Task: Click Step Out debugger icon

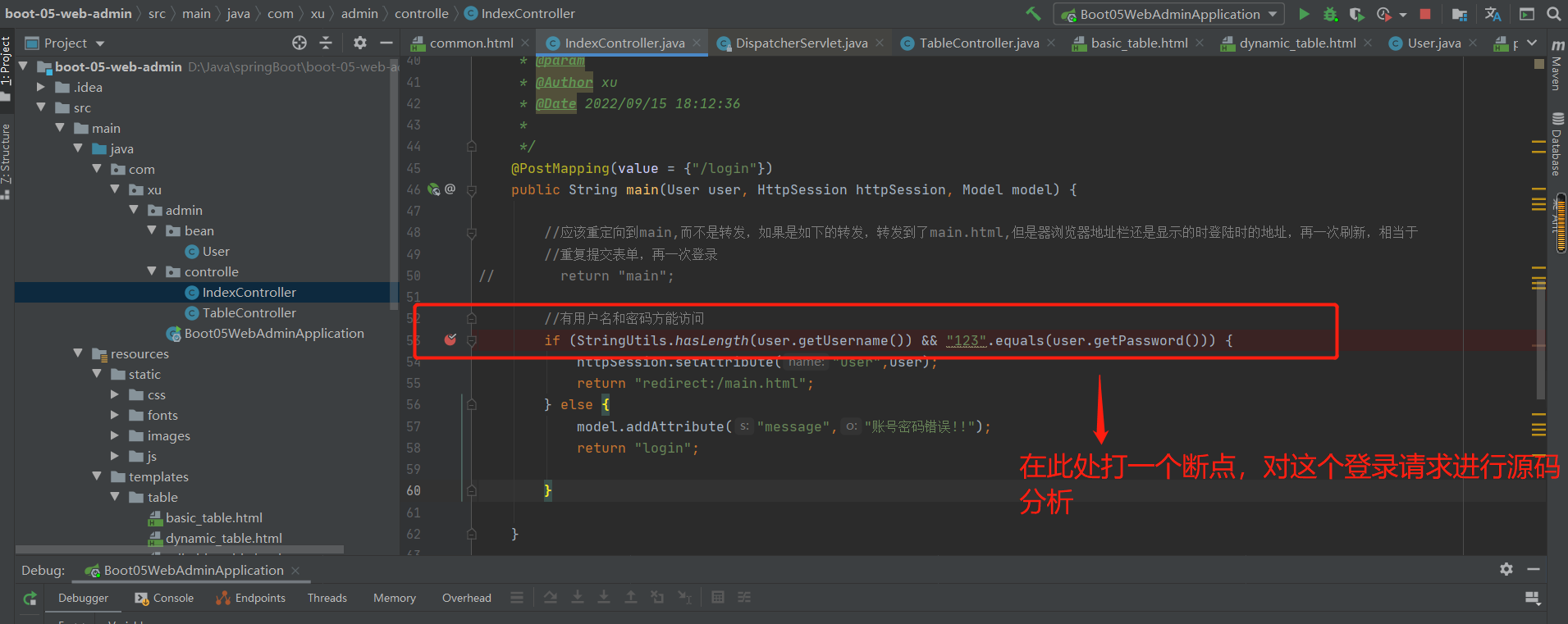Action: coord(631,598)
